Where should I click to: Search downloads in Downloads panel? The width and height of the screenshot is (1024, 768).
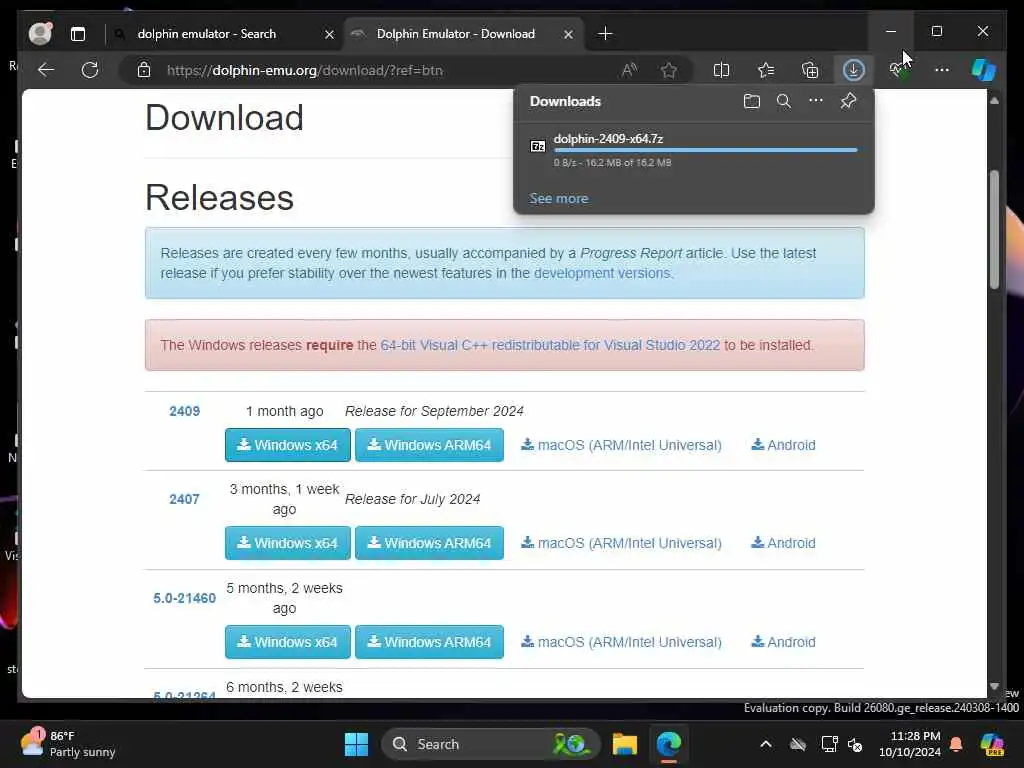pyautogui.click(x=784, y=101)
